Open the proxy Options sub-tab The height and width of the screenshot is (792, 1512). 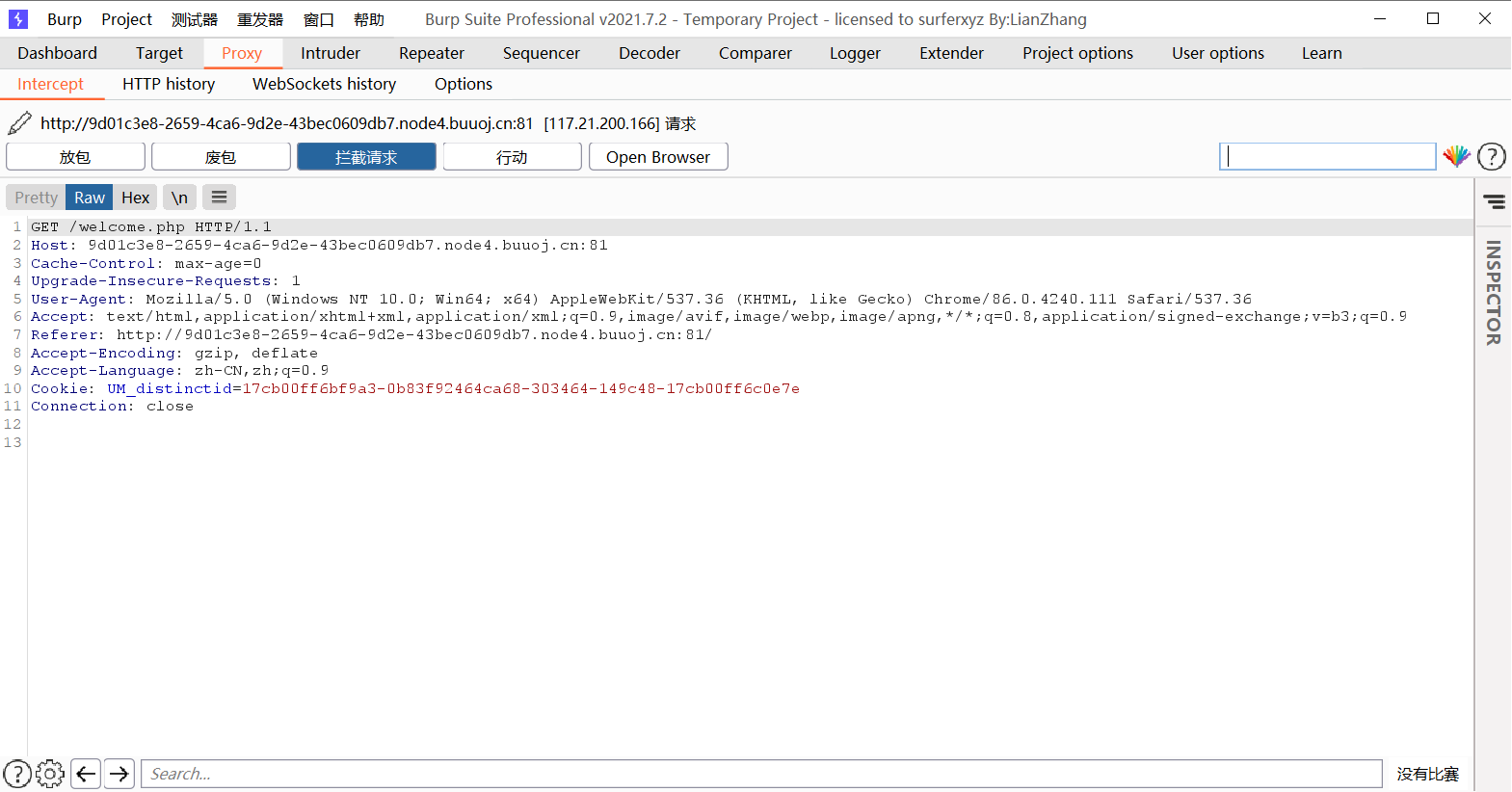[x=464, y=84]
